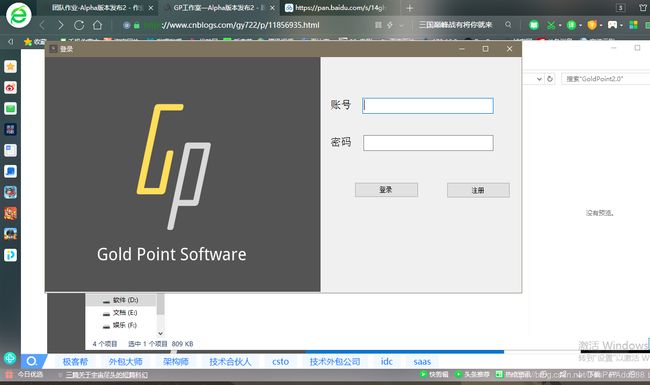650x385 pixels.
Task: Click the browser forward arrow
Action: (61, 25)
